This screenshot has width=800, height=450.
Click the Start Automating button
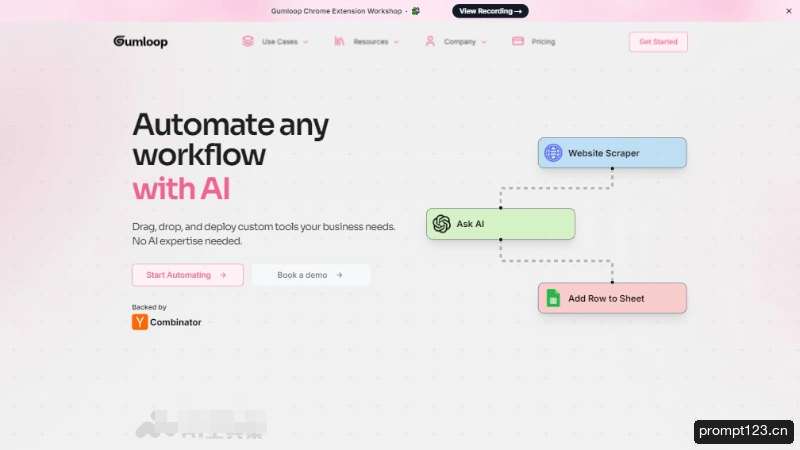pyautogui.click(x=188, y=275)
